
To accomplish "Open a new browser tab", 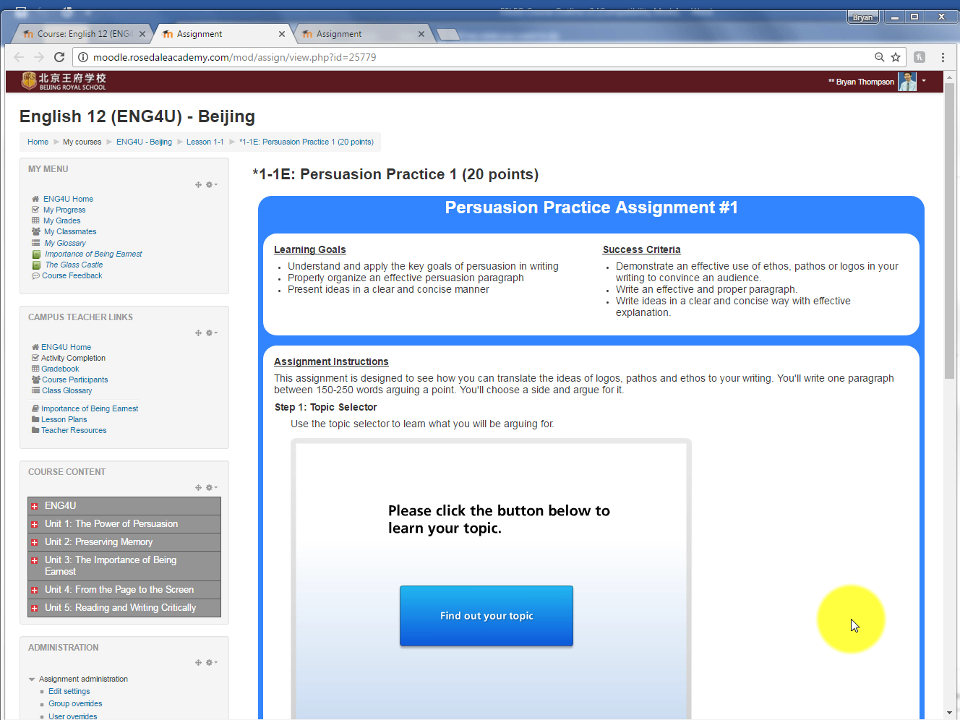I will tap(448, 35).
